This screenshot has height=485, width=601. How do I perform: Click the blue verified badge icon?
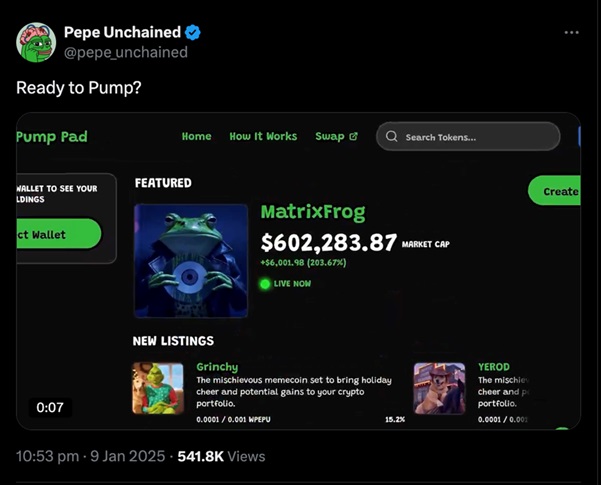click(193, 33)
